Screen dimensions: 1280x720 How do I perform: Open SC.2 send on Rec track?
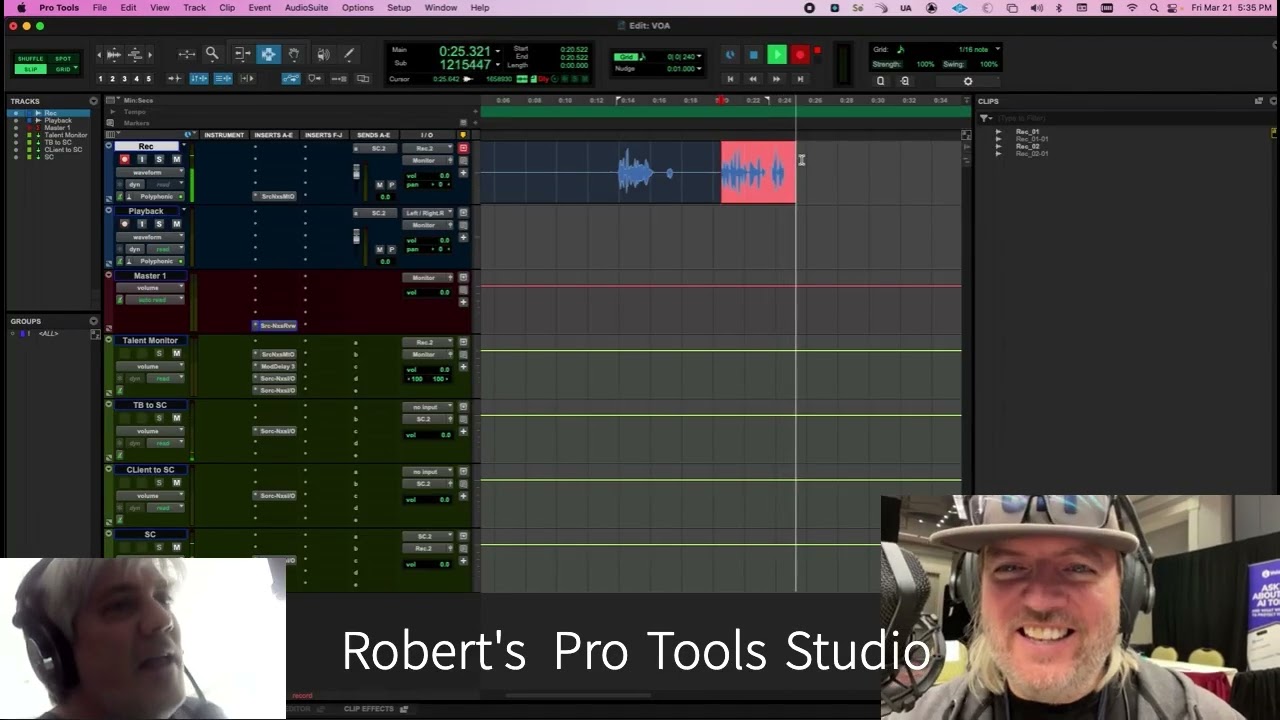376,148
